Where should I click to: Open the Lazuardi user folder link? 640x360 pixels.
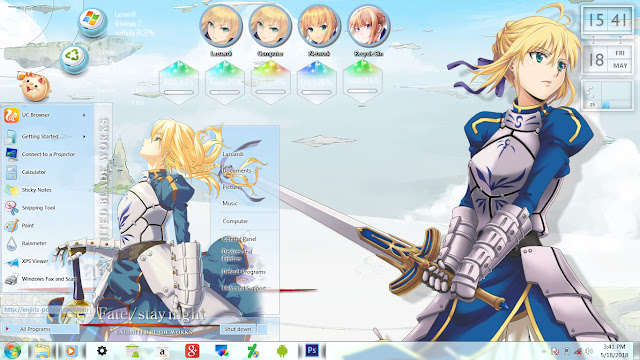233,154
